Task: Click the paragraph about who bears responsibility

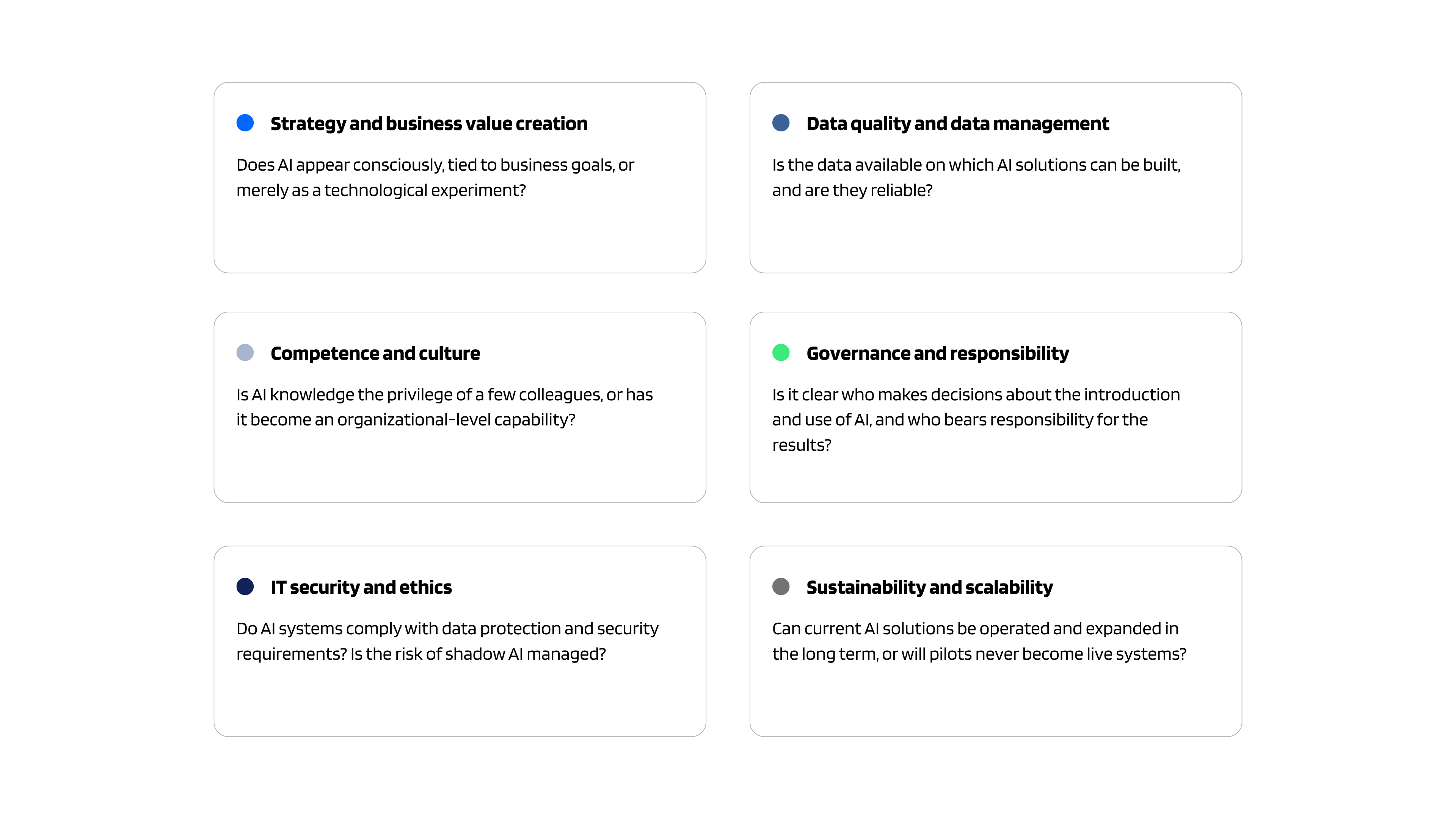Action: 976,419
